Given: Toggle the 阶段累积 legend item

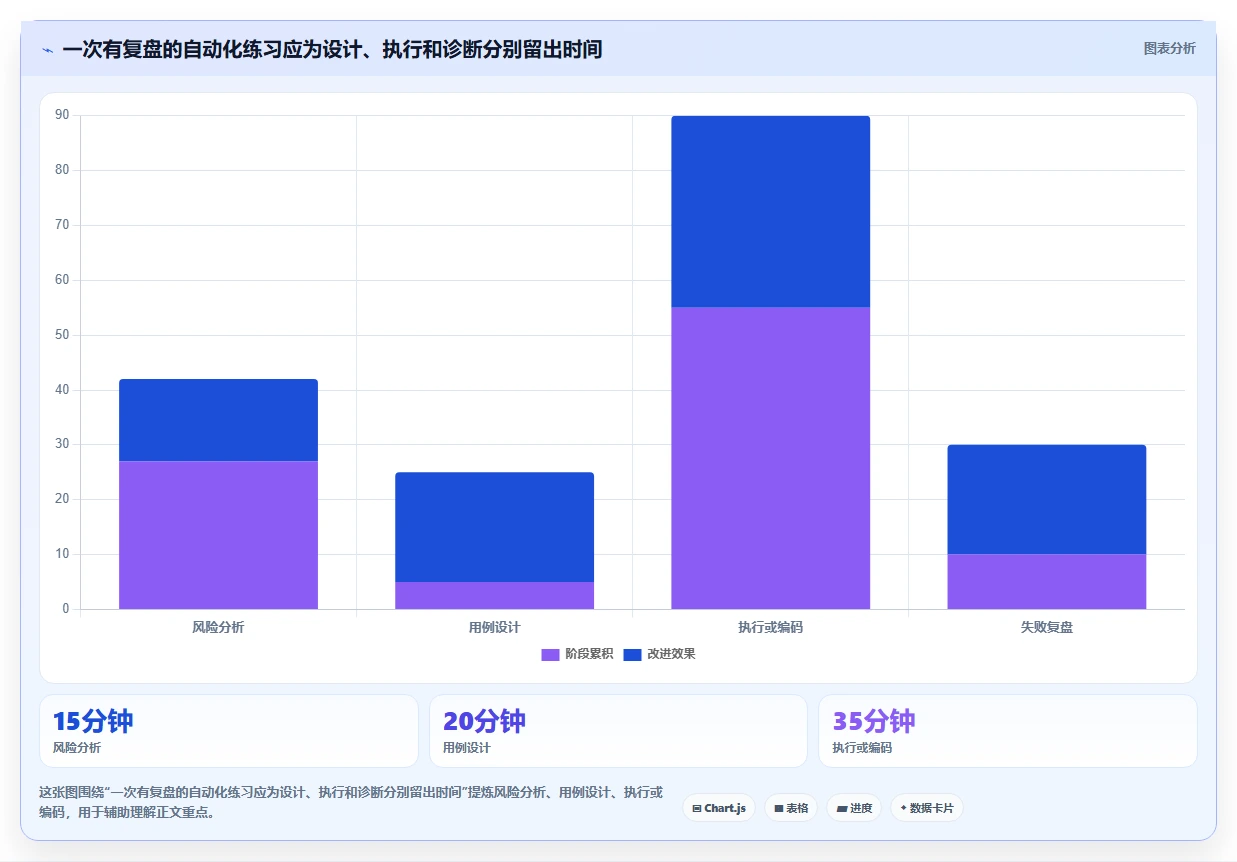Looking at the screenshot, I should point(577,654).
